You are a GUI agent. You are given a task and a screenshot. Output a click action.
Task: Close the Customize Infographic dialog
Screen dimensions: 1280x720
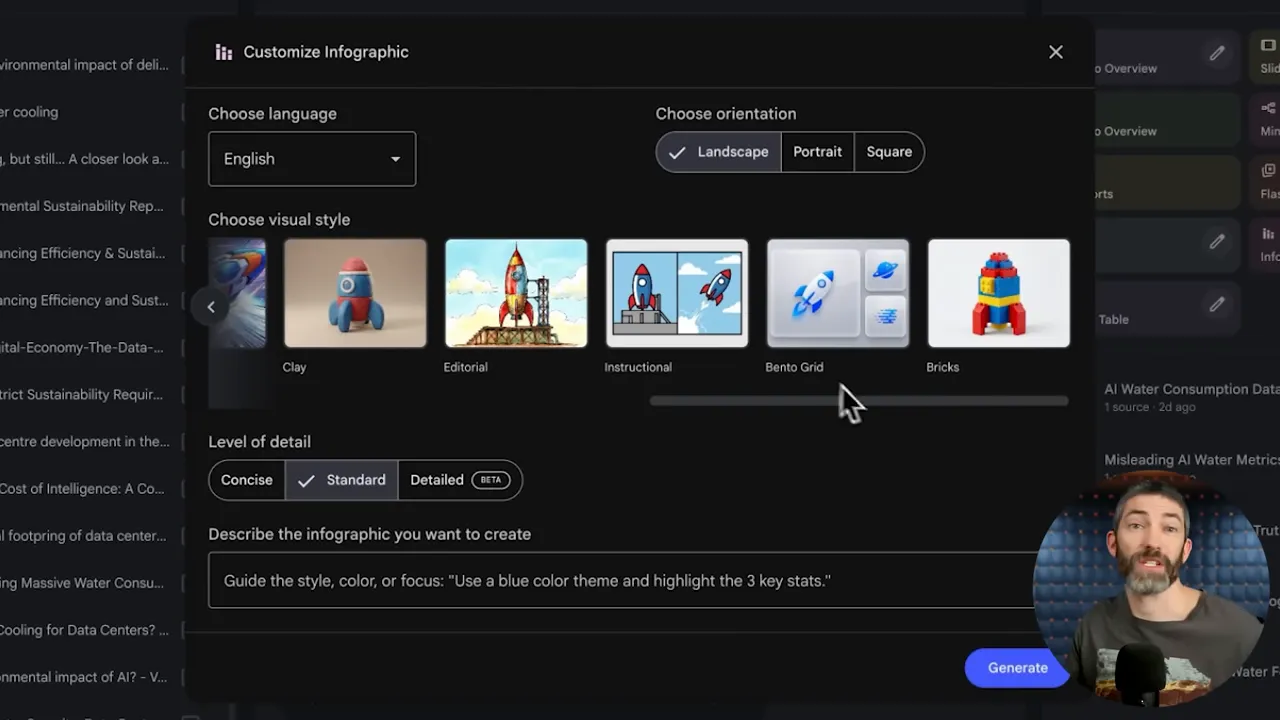click(1056, 52)
